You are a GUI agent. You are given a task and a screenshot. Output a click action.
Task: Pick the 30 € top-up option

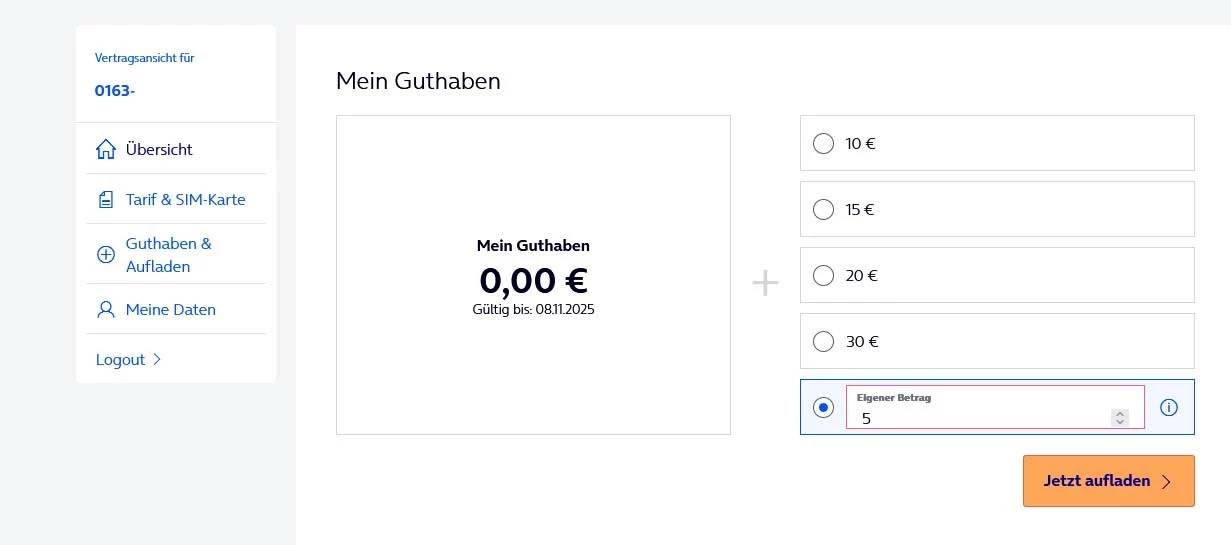tap(823, 342)
